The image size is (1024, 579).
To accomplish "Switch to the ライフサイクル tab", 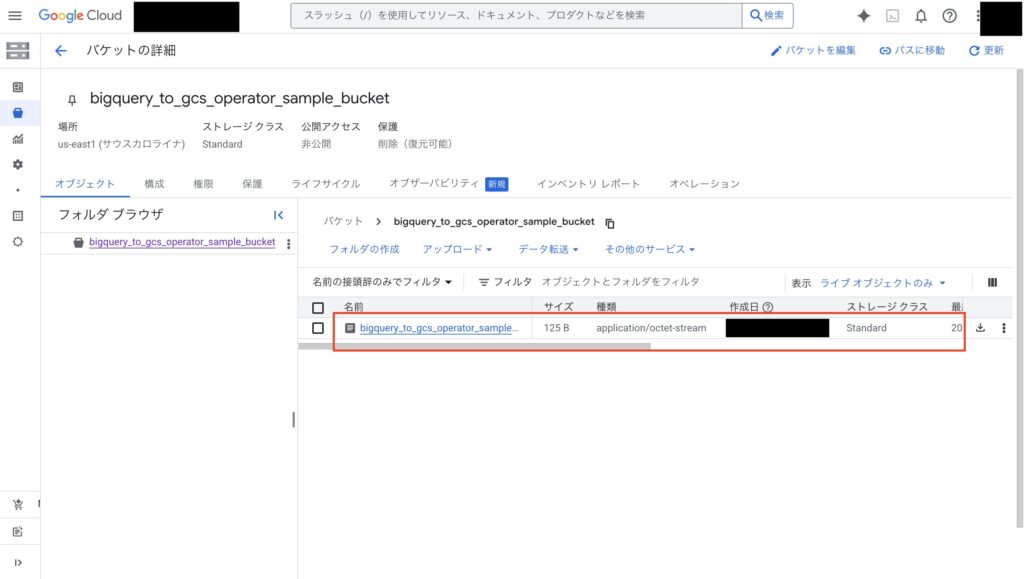I will 325,184.
